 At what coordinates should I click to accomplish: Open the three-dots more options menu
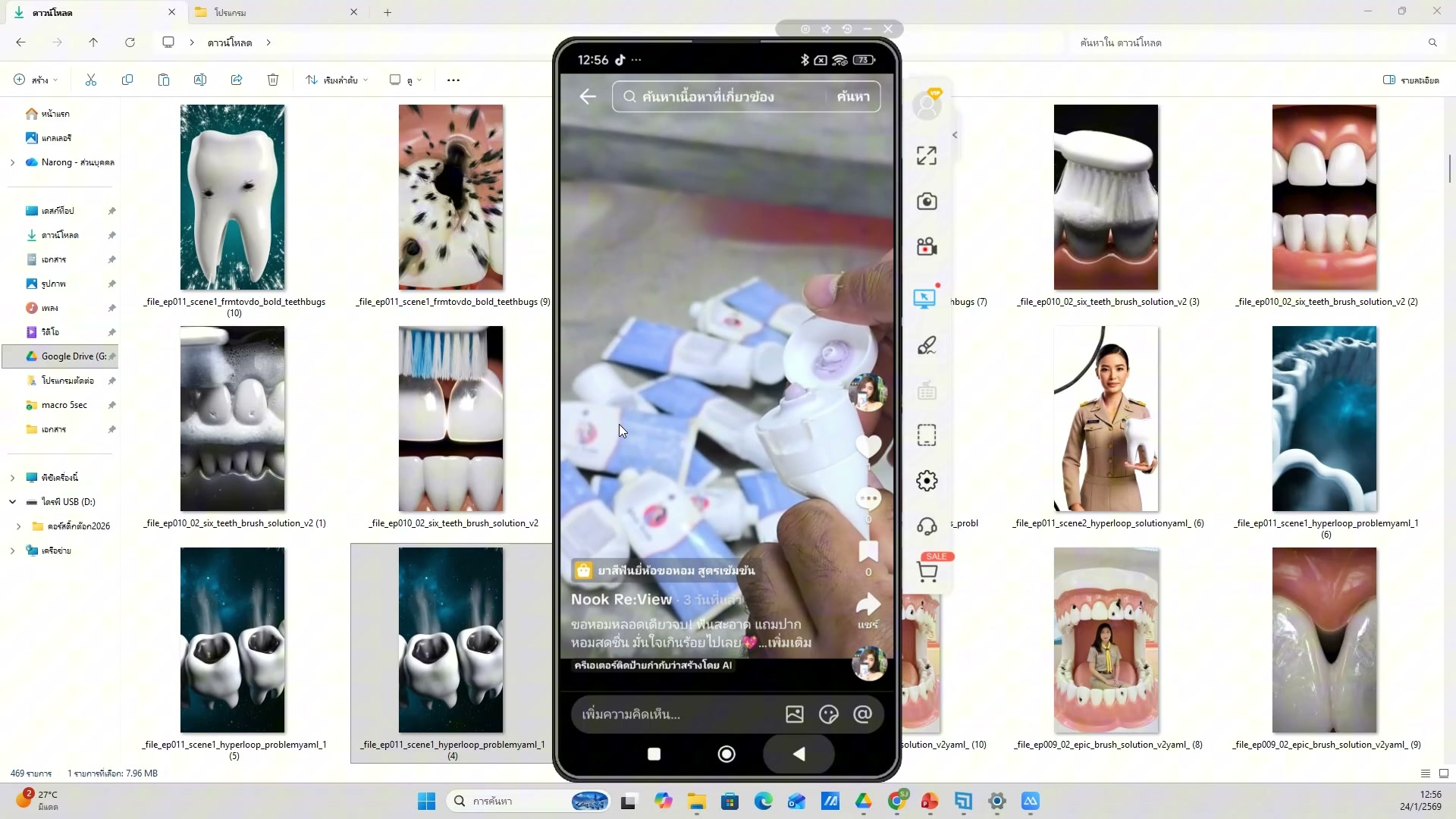click(x=453, y=80)
